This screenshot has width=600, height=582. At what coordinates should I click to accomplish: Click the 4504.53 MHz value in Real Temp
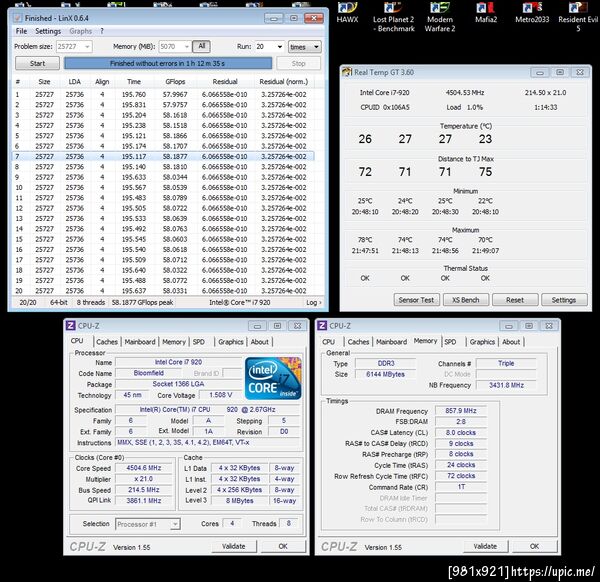pos(465,92)
